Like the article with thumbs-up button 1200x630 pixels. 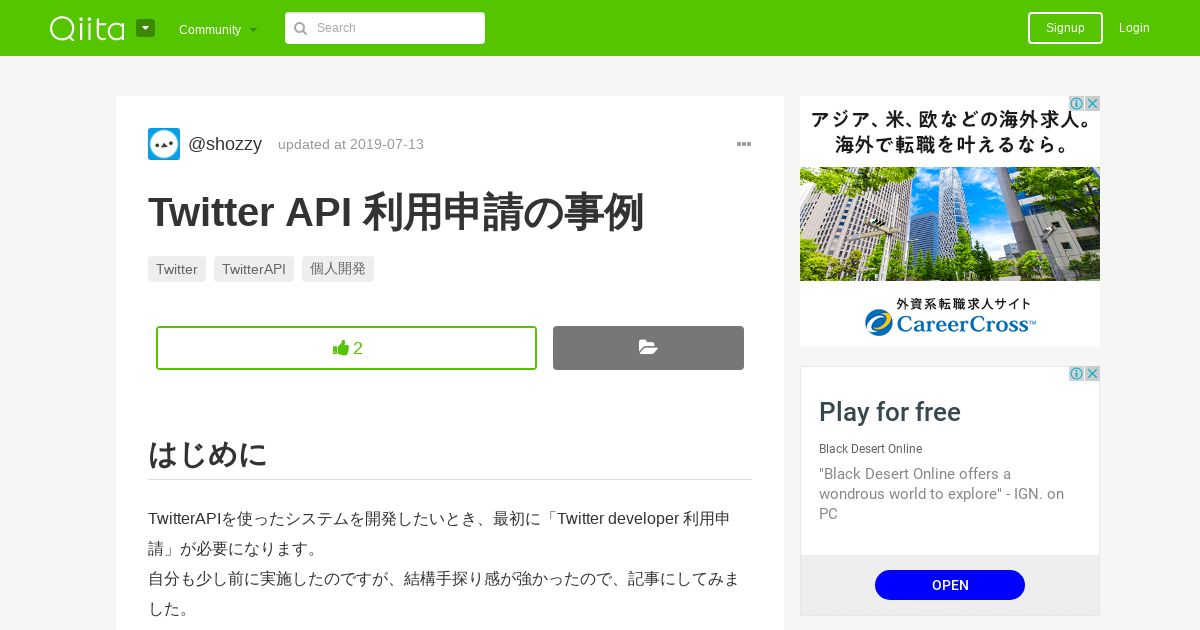tap(346, 348)
